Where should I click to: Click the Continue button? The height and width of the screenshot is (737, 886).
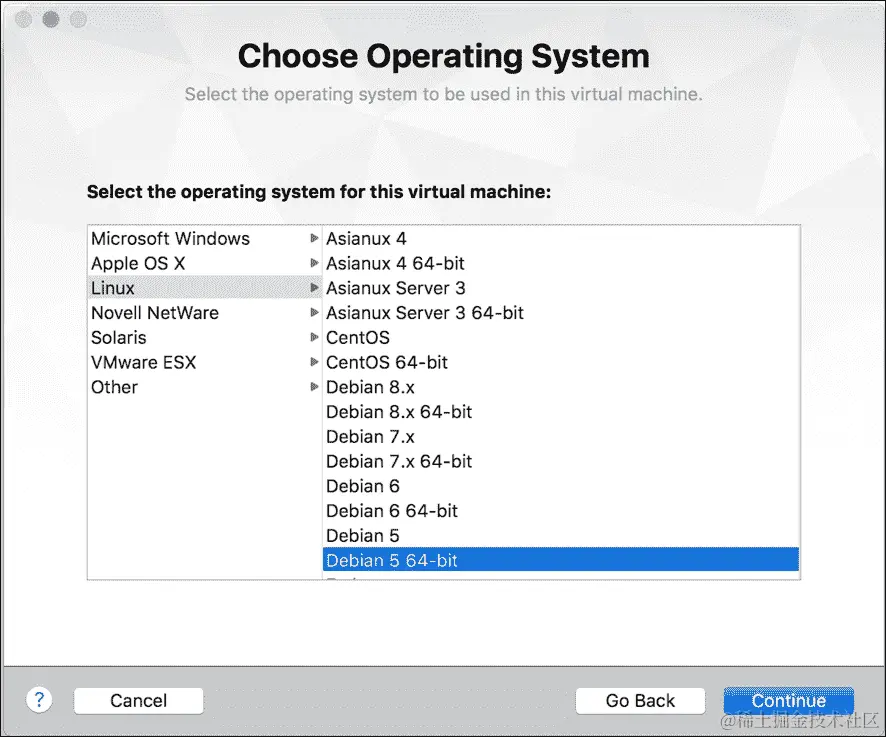[x=789, y=701]
